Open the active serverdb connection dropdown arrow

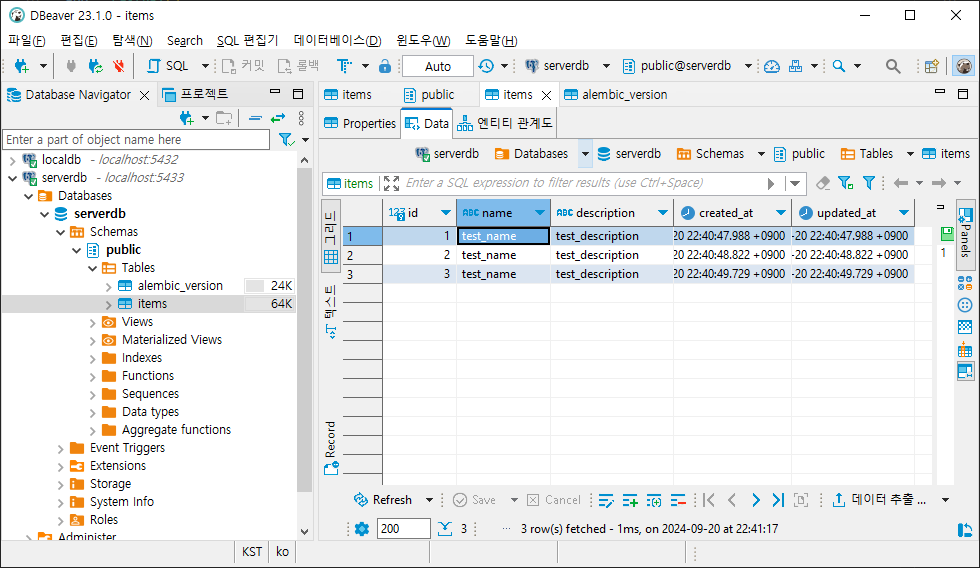click(606, 66)
